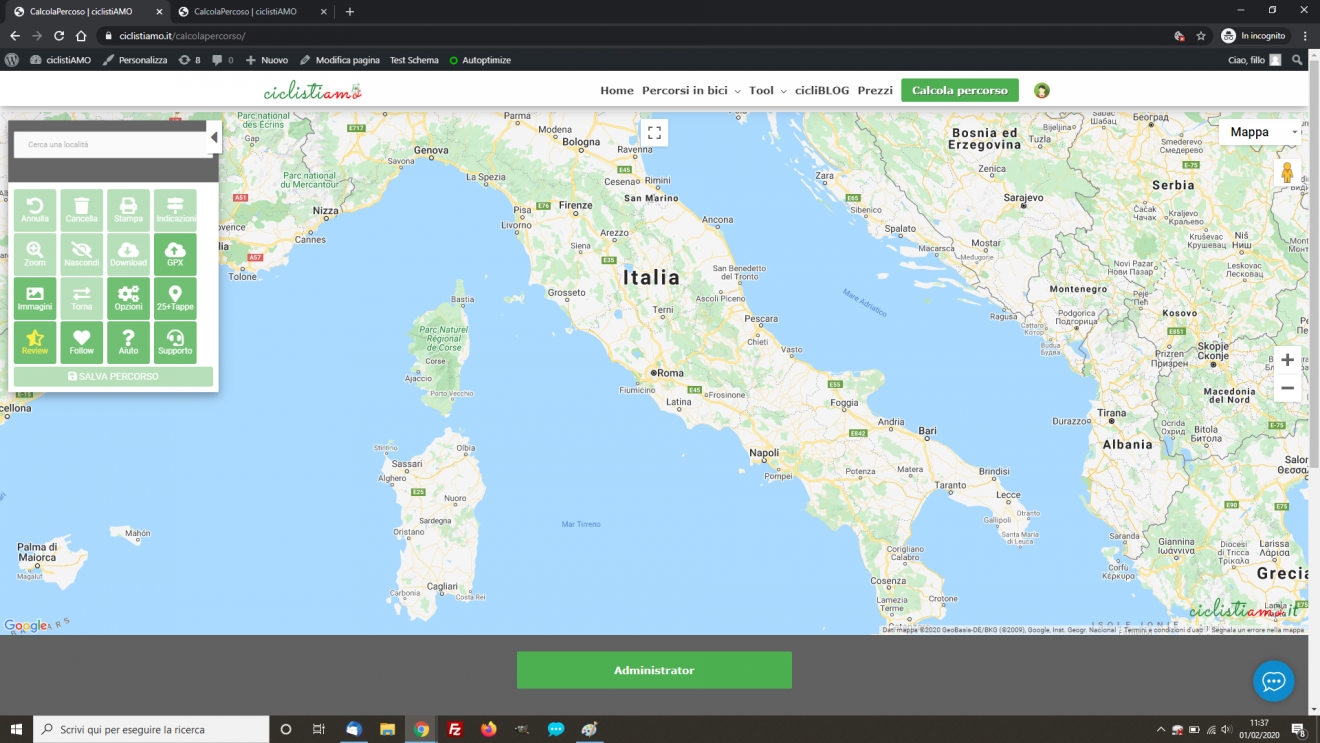
Task: Click the Review star tool
Action: click(35, 342)
